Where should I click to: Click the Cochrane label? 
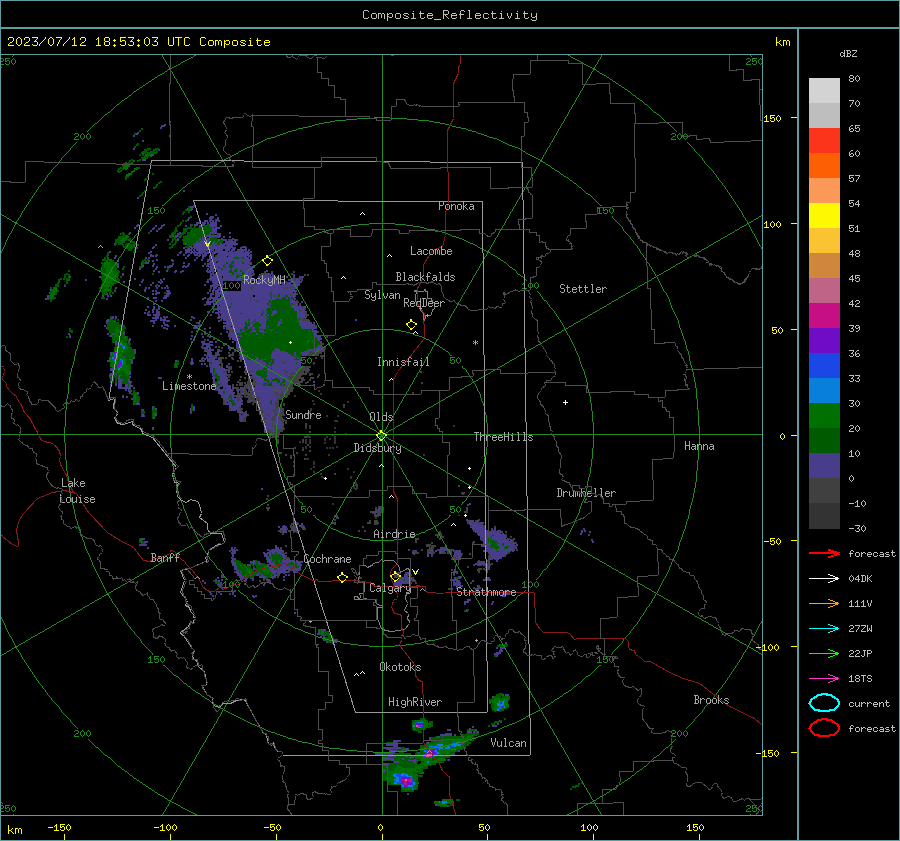[x=327, y=559]
